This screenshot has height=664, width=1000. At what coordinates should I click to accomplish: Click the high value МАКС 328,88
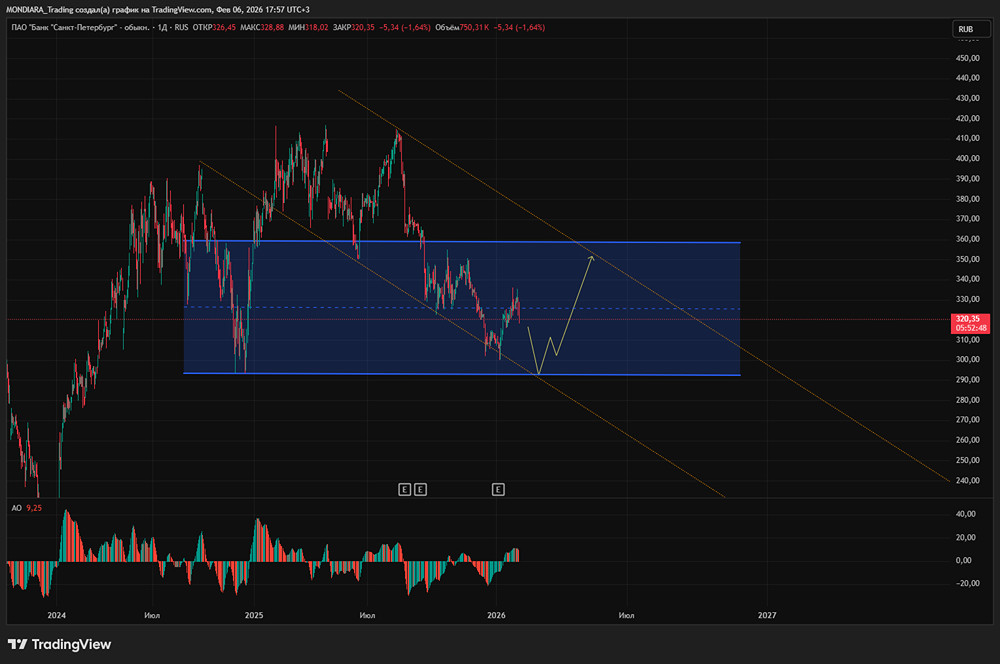click(x=262, y=27)
